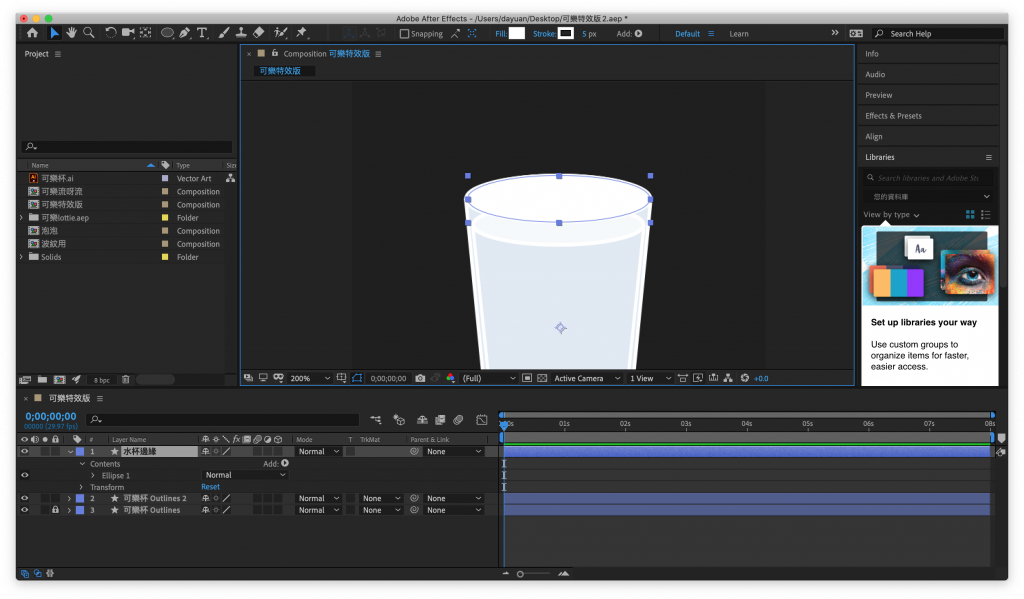Select the Eraser tool
The height and width of the screenshot is (599, 1024).
pos(259,33)
